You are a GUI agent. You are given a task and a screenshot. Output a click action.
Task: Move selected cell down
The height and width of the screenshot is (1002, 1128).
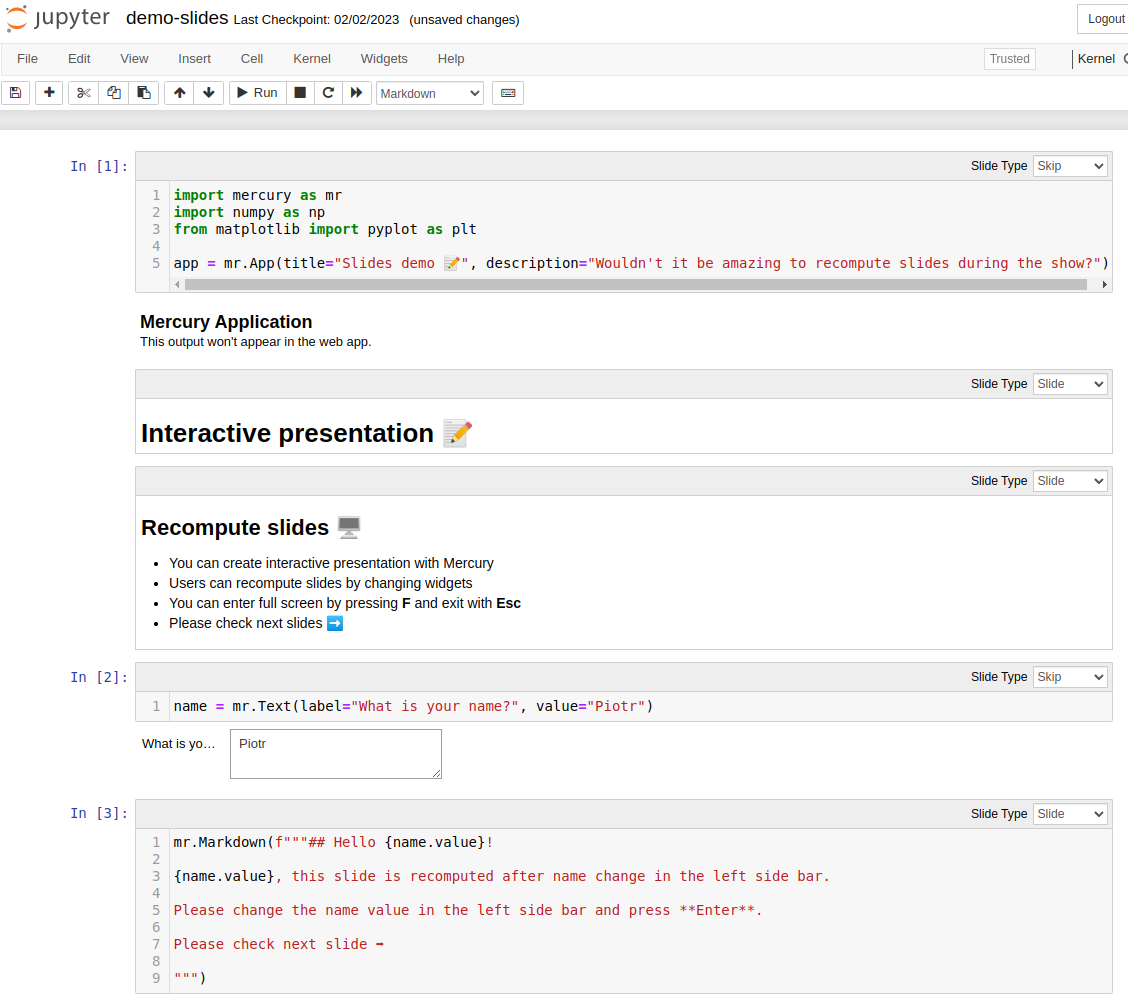point(208,92)
